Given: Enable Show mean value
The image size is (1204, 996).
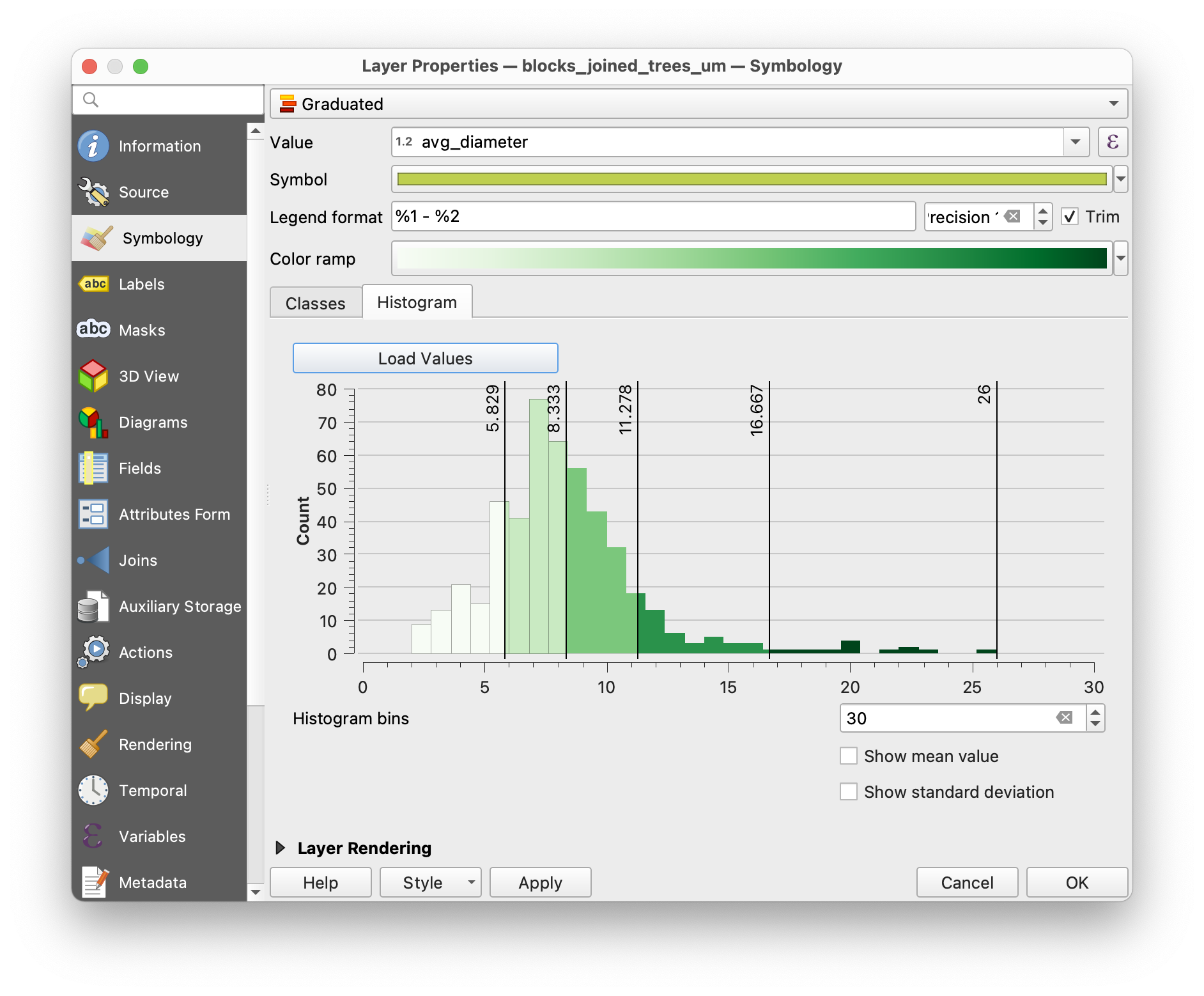Looking at the screenshot, I should click(x=849, y=756).
